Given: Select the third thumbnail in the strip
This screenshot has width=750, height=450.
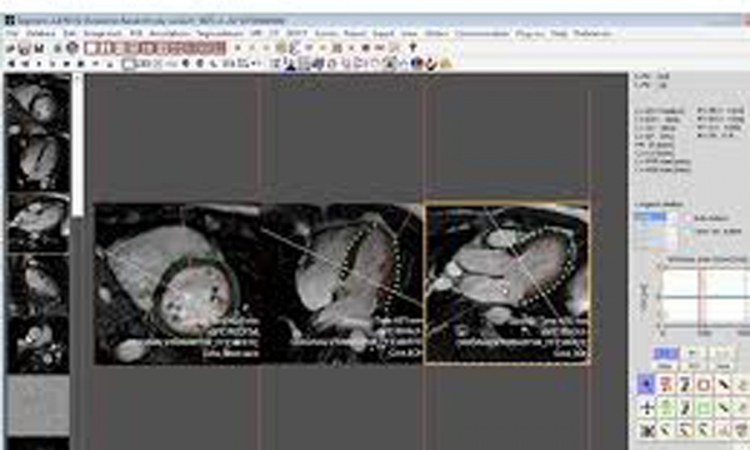Looking at the screenshot, I should (x=38, y=222).
